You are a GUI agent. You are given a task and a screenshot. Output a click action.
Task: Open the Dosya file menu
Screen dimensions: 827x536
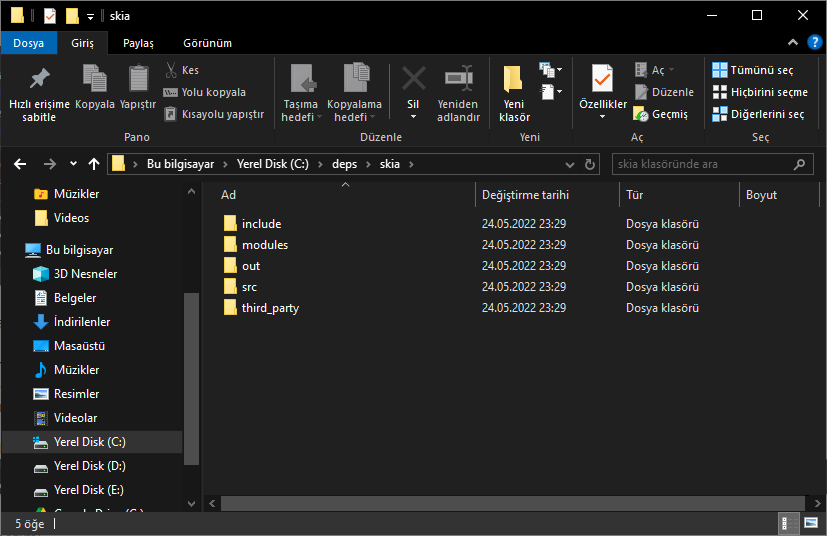(28, 43)
